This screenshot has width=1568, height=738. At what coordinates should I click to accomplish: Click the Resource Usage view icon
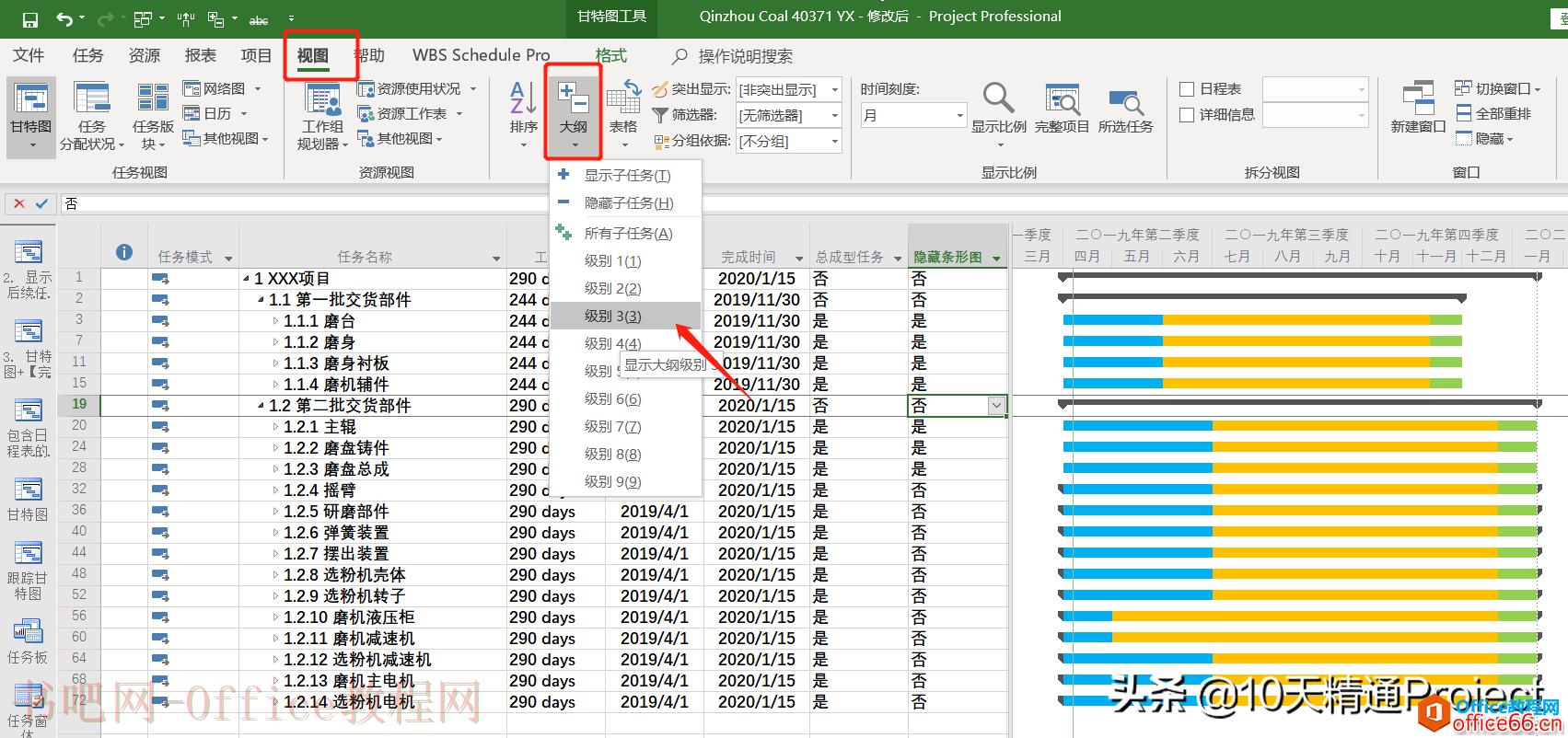[x=366, y=89]
